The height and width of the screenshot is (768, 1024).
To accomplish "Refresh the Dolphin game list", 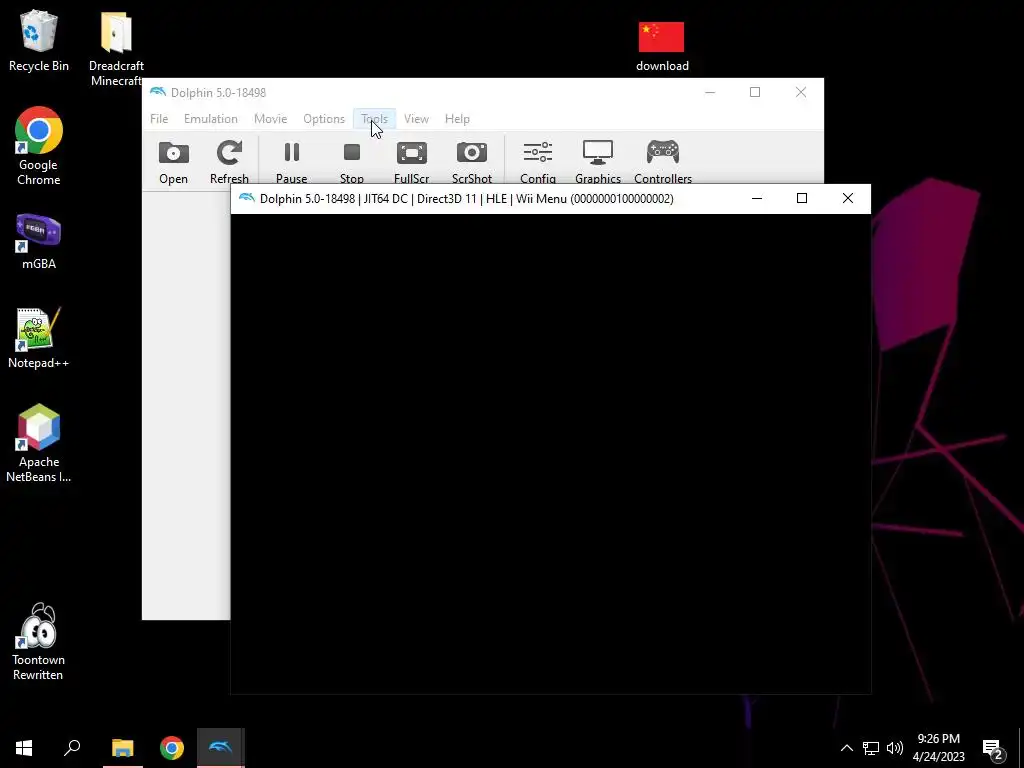I will (229, 162).
